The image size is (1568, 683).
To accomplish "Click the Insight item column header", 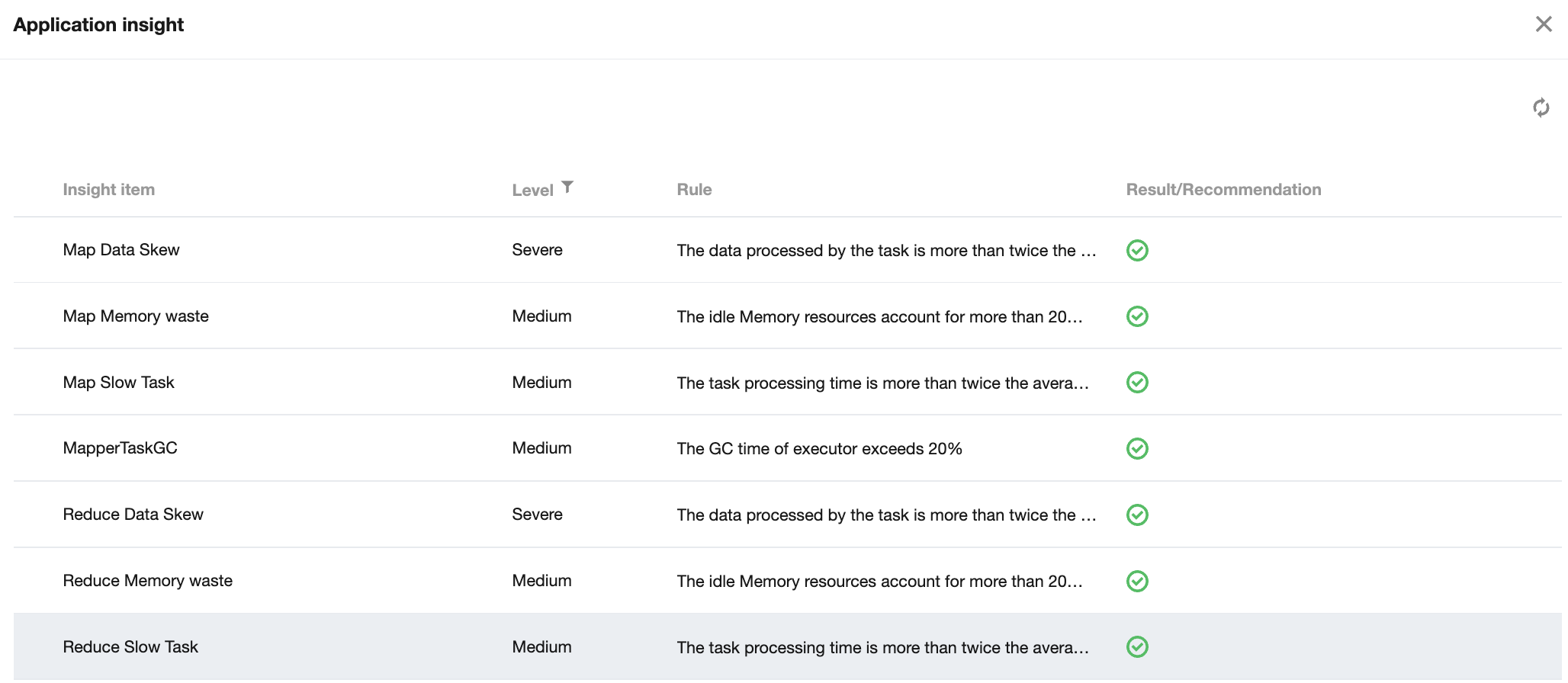I will 109,190.
